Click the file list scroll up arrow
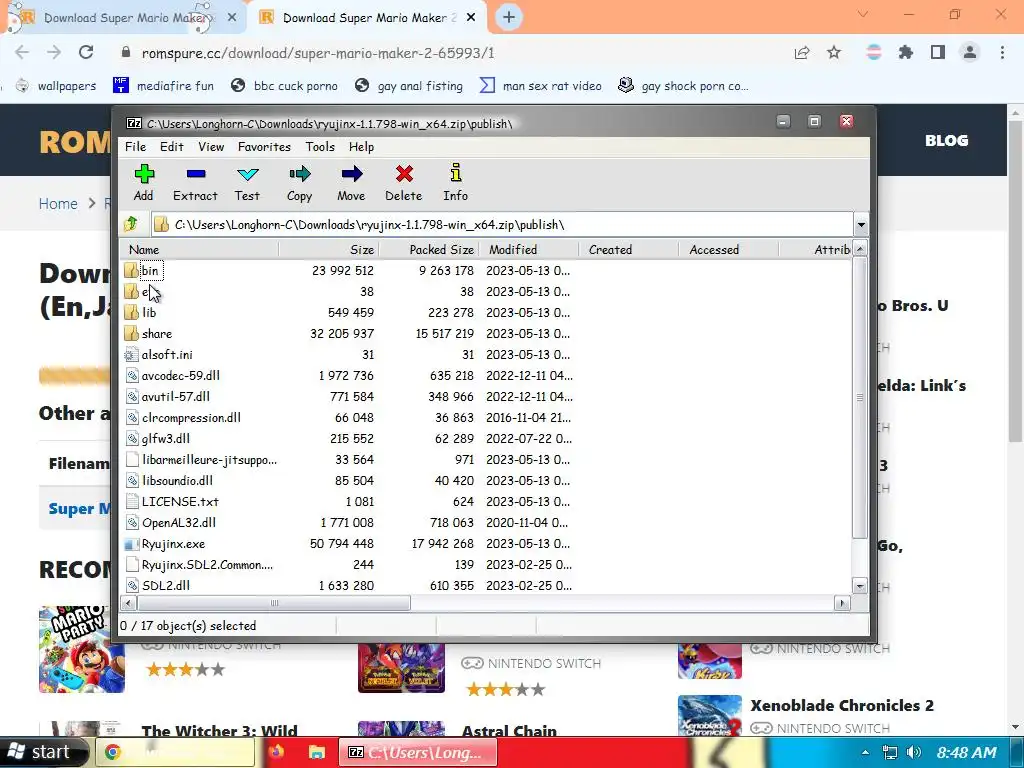 pos(860,249)
